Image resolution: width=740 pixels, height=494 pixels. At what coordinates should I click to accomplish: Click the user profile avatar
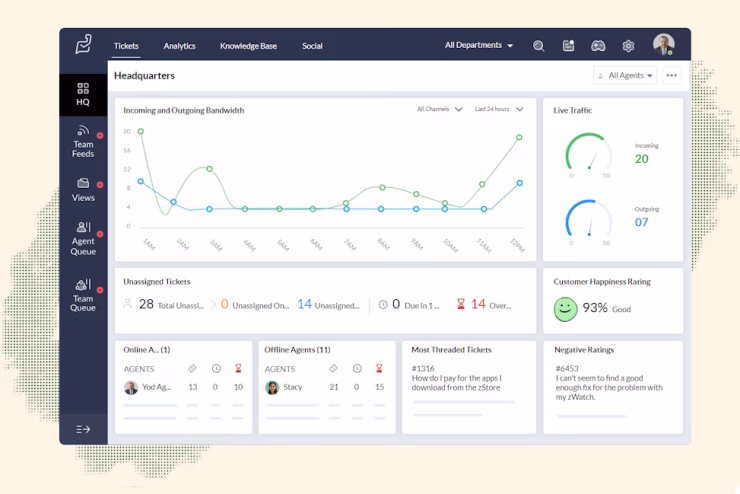point(664,44)
